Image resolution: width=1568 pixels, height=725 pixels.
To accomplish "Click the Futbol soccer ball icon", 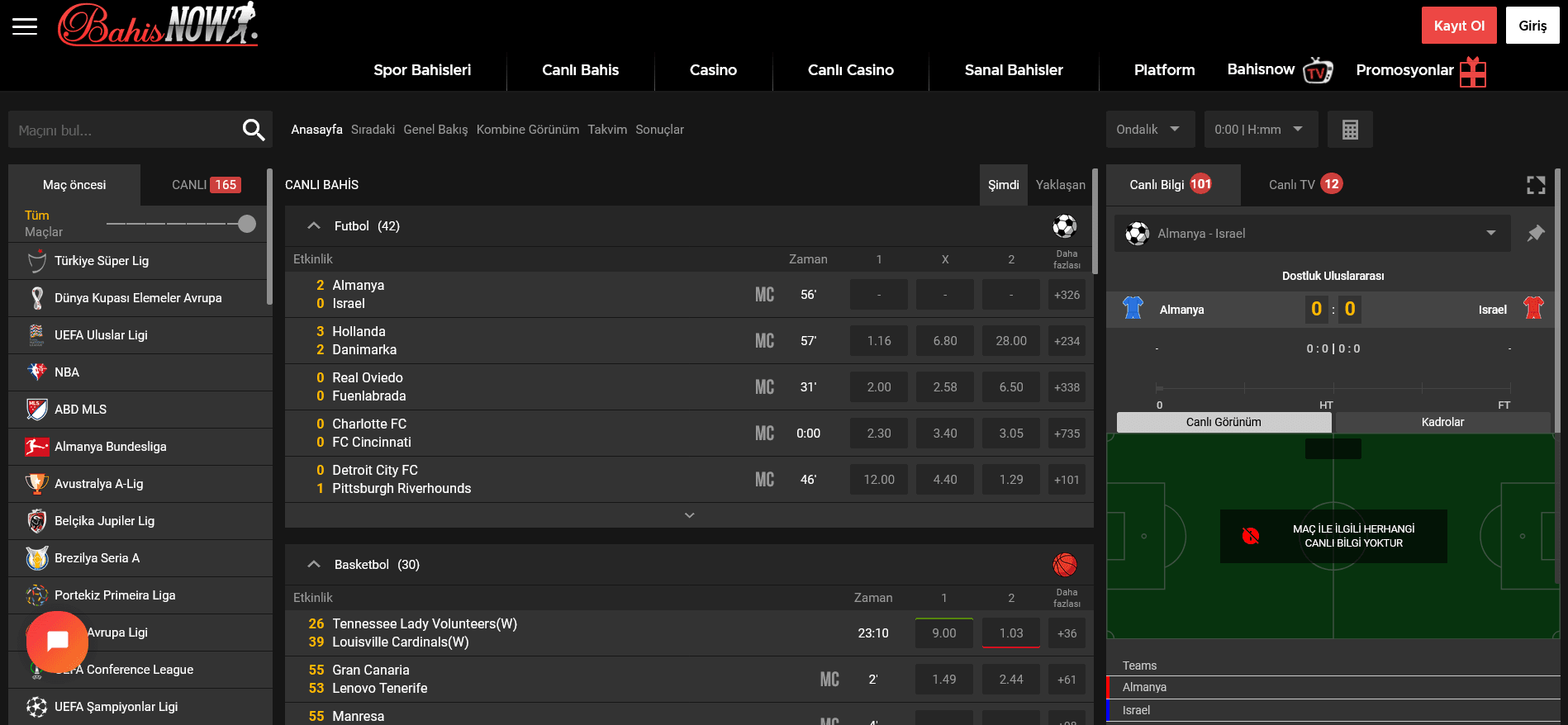I will [x=1065, y=225].
